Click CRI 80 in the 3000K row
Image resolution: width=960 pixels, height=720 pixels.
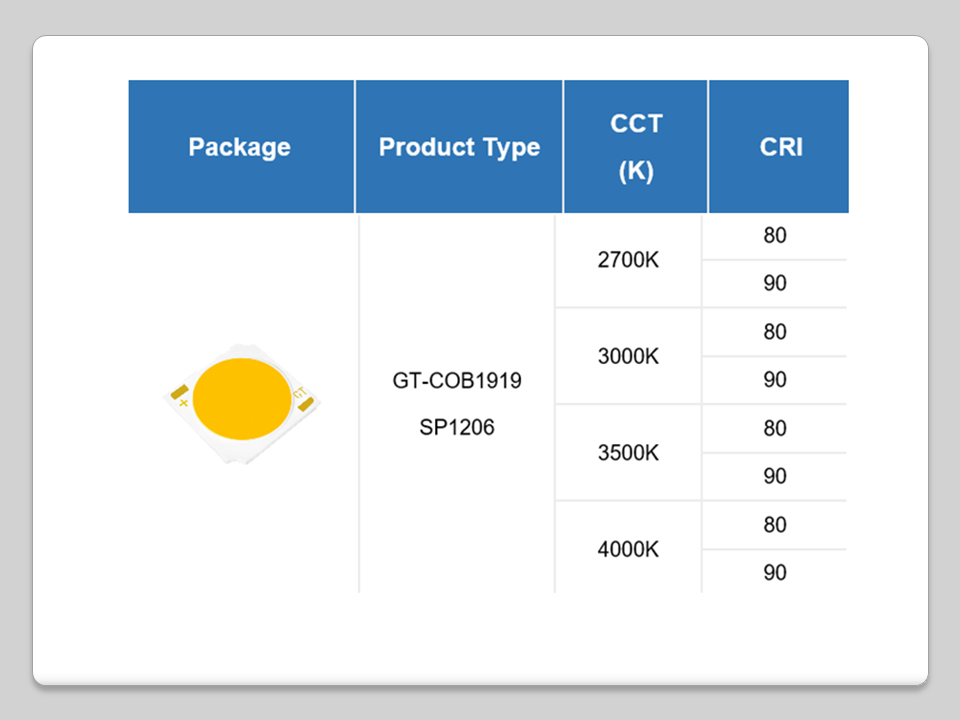click(775, 332)
